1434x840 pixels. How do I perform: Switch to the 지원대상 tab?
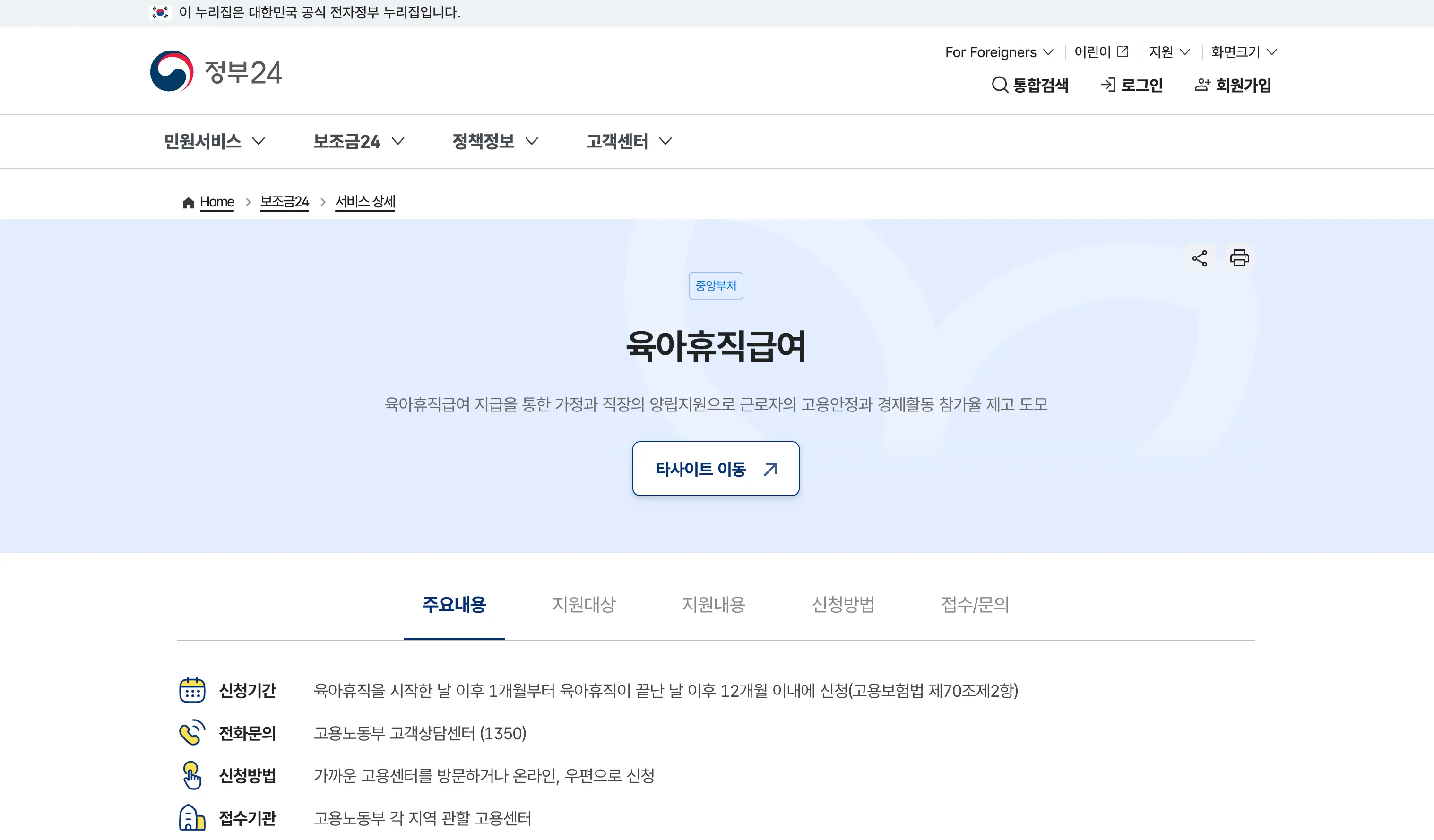[583, 604]
